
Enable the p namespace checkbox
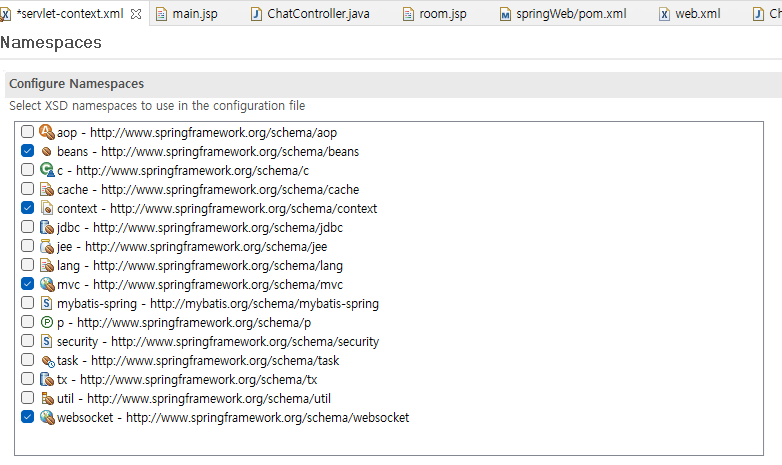[27, 322]
